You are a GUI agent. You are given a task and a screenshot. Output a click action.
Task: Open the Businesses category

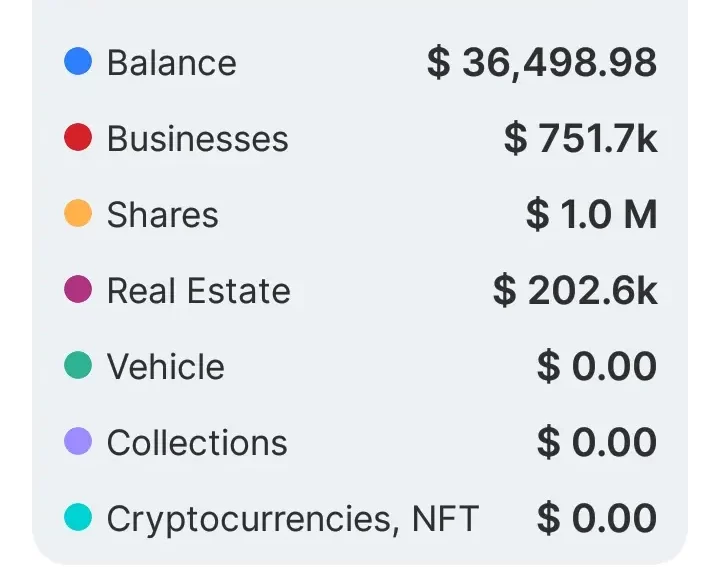click(197, 139)
